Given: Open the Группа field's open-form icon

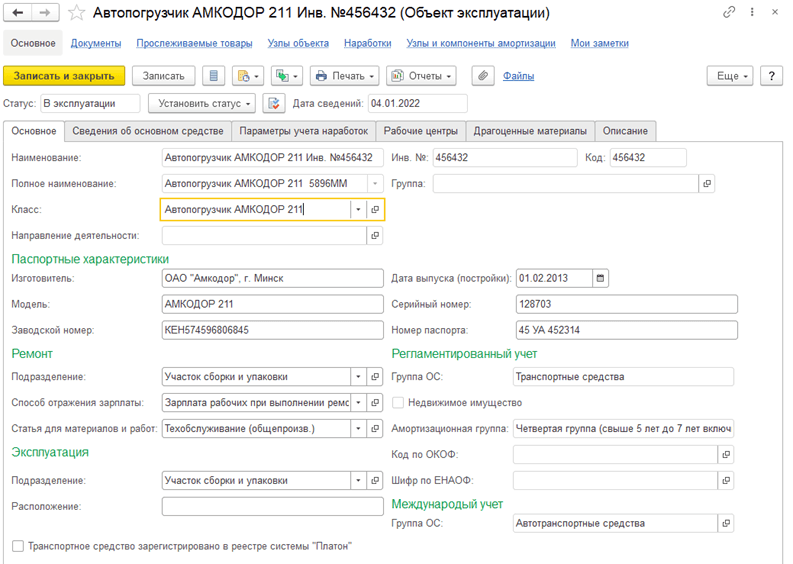Looking at the screenshot, I should tap(707, 184).
